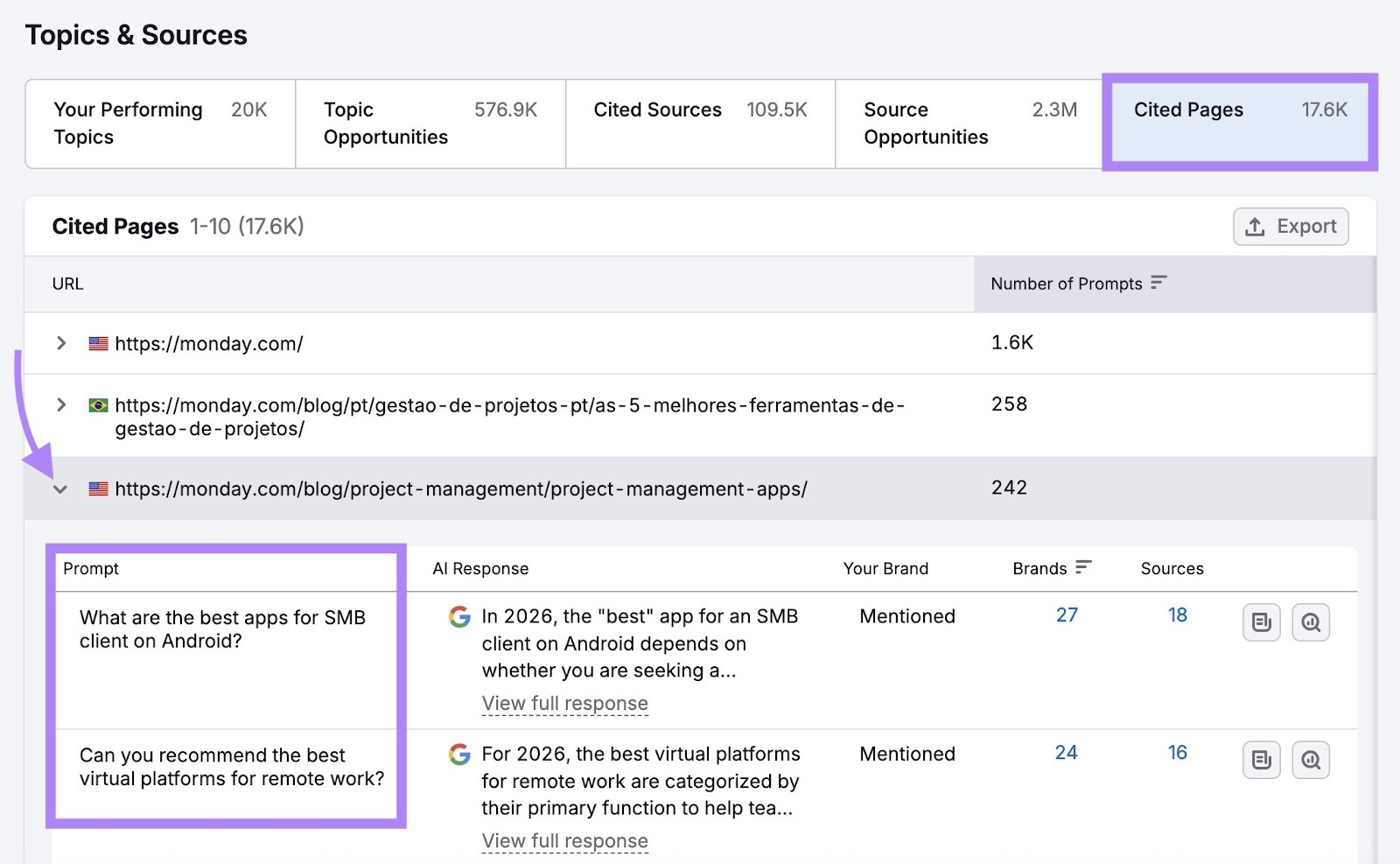View full response for SMB client prompt

[x=564, y=704]
